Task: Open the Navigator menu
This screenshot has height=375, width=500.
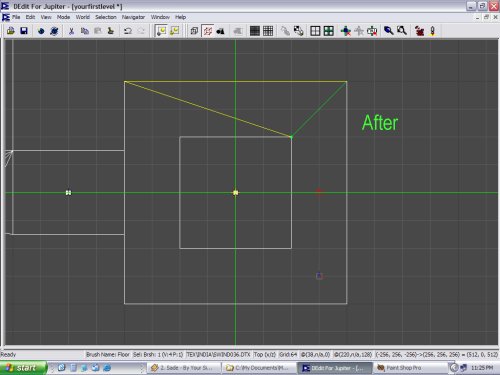Action: coord(133,17)
